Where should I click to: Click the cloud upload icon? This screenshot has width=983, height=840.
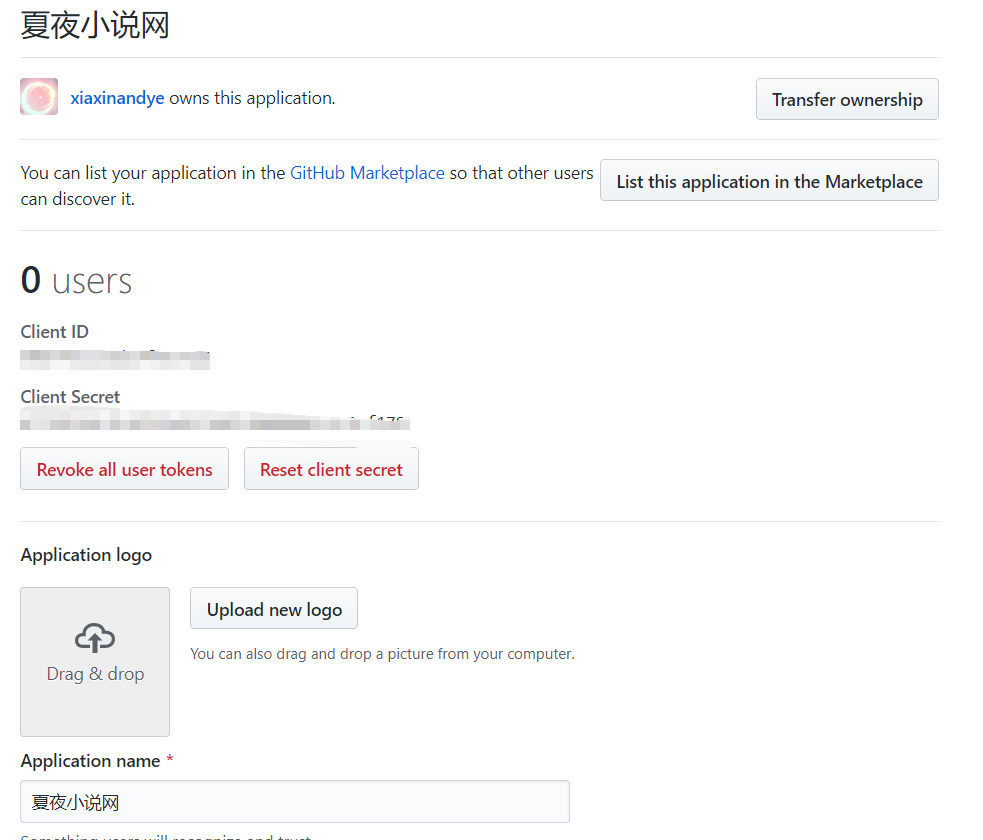[95, 637]
